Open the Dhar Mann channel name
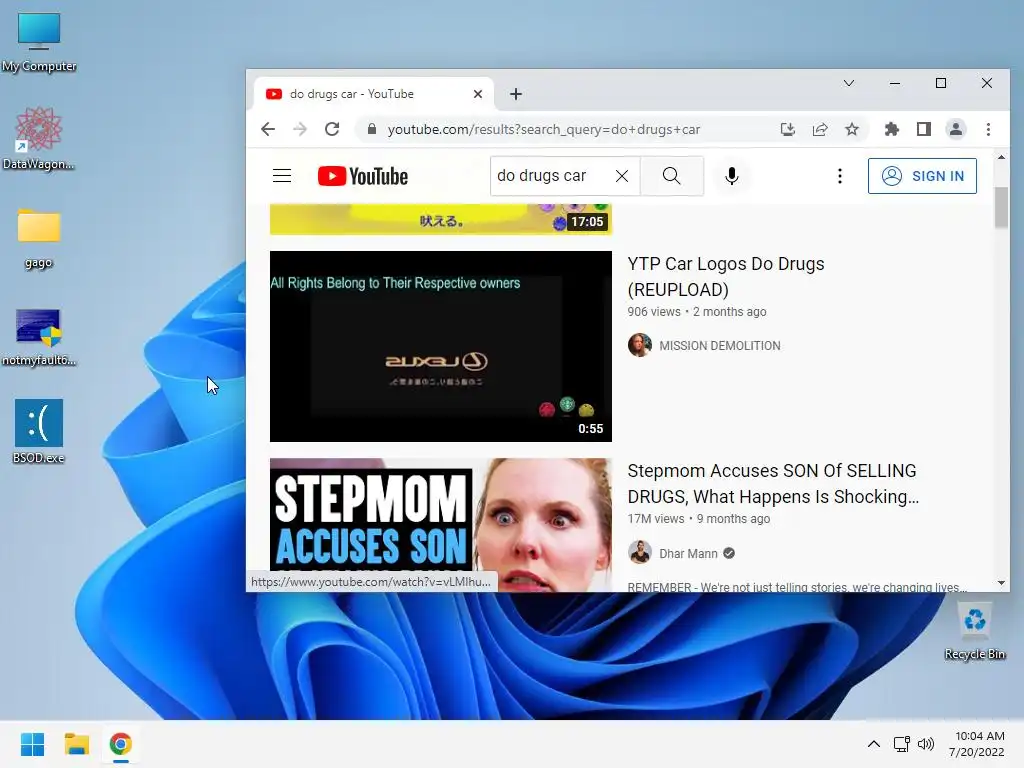1024x768 pixels. (688, 553)
